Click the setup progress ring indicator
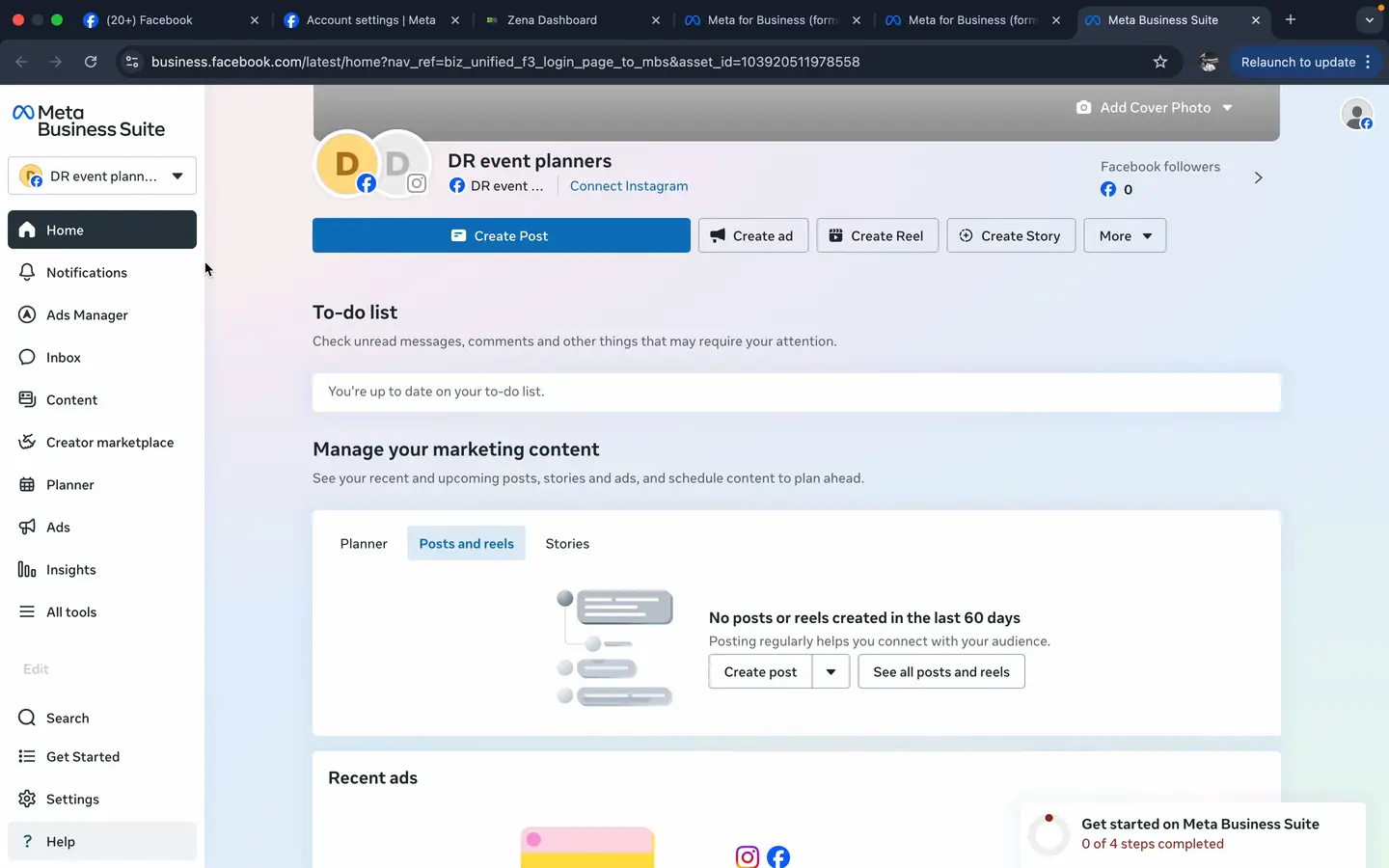 (x=1049, y=834)
